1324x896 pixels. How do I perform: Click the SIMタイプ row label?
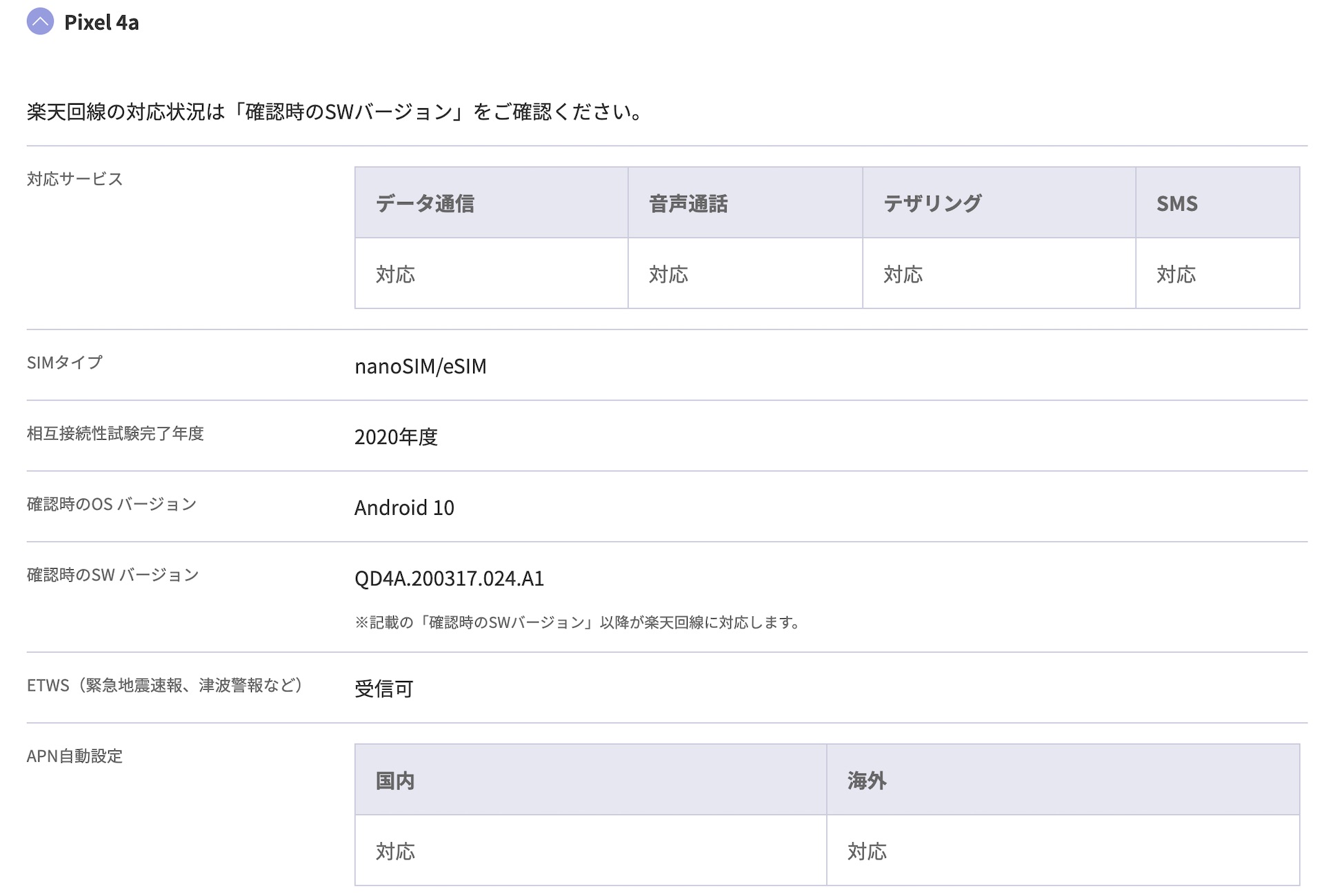pyautogui.click(x=65, y=363)
